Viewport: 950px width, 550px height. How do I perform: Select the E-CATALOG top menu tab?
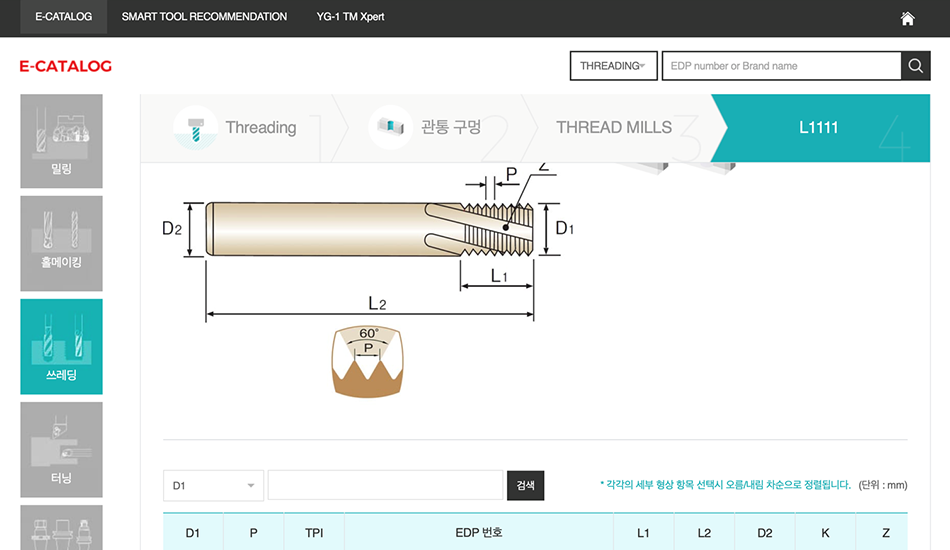[63, 17]
